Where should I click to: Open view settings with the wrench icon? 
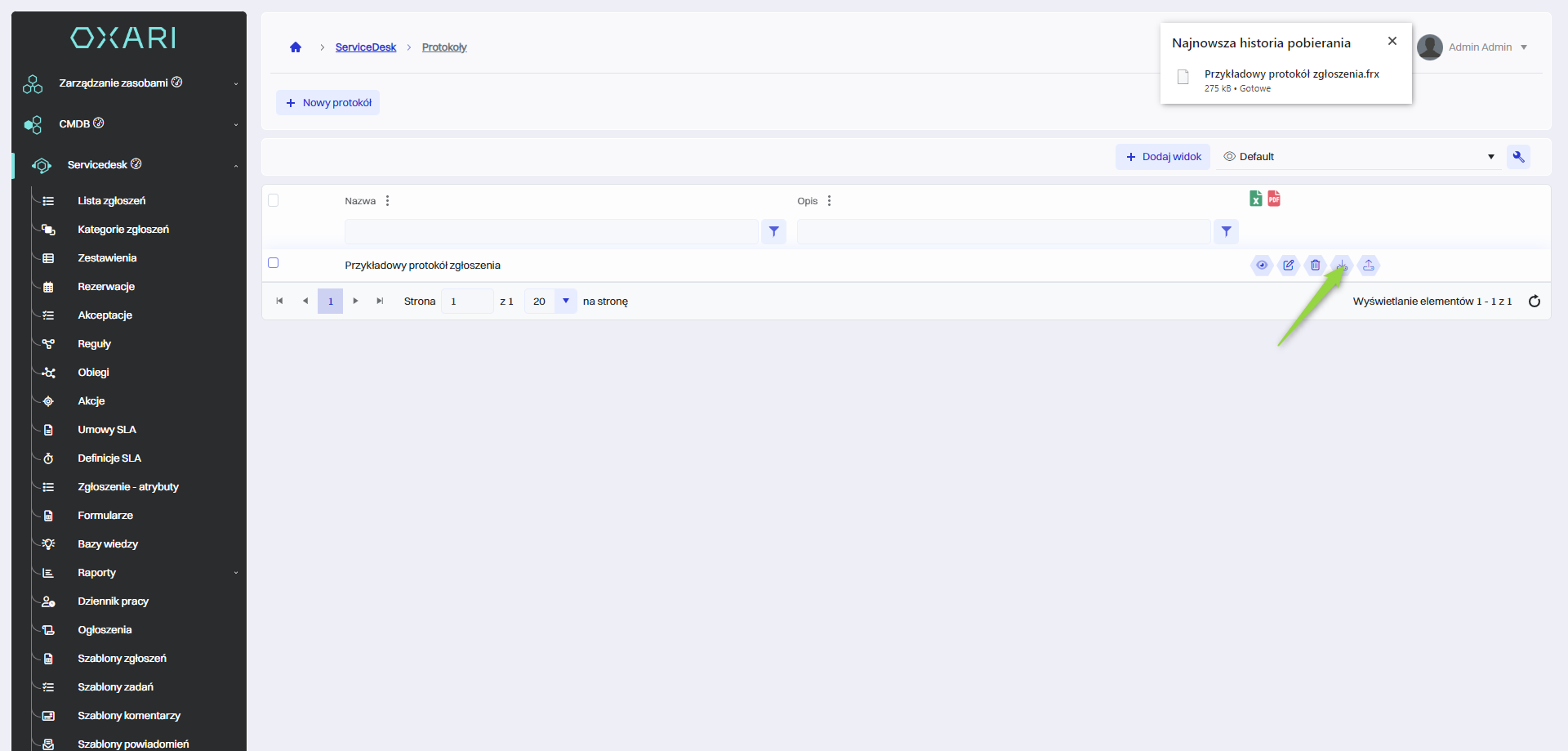click(x=1518, y=157)
